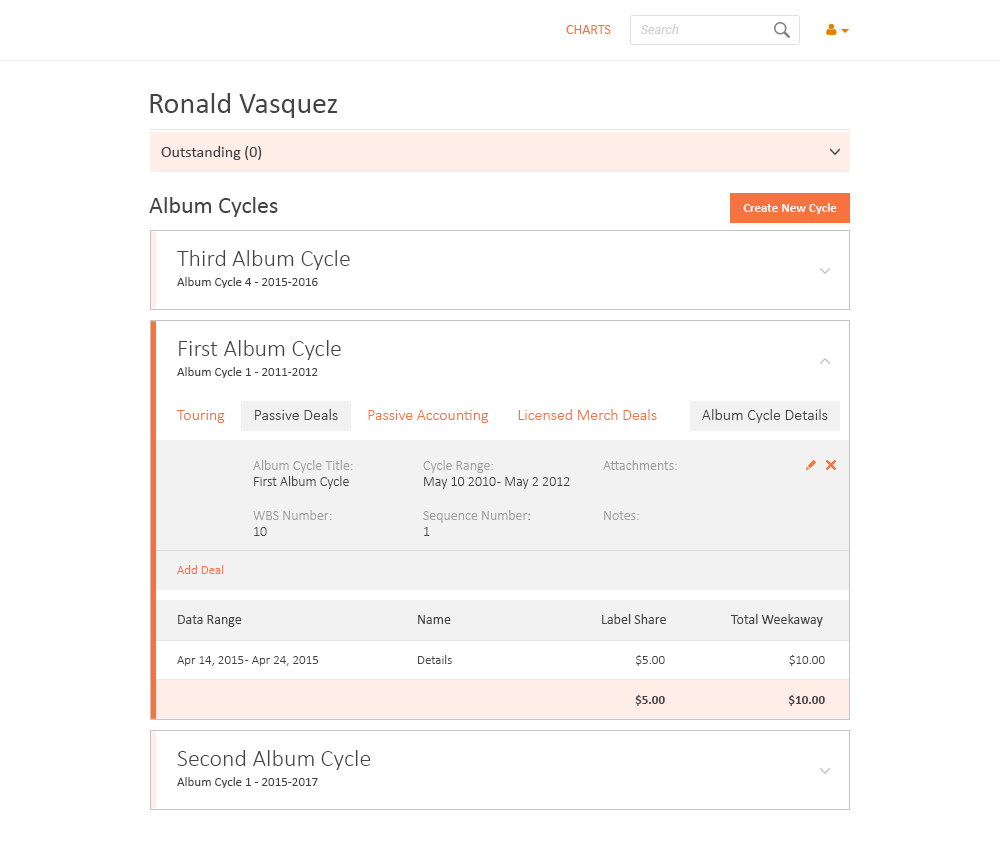Expand the Second Album Cycle panel
1000x860 pixels.
[825, 770]
